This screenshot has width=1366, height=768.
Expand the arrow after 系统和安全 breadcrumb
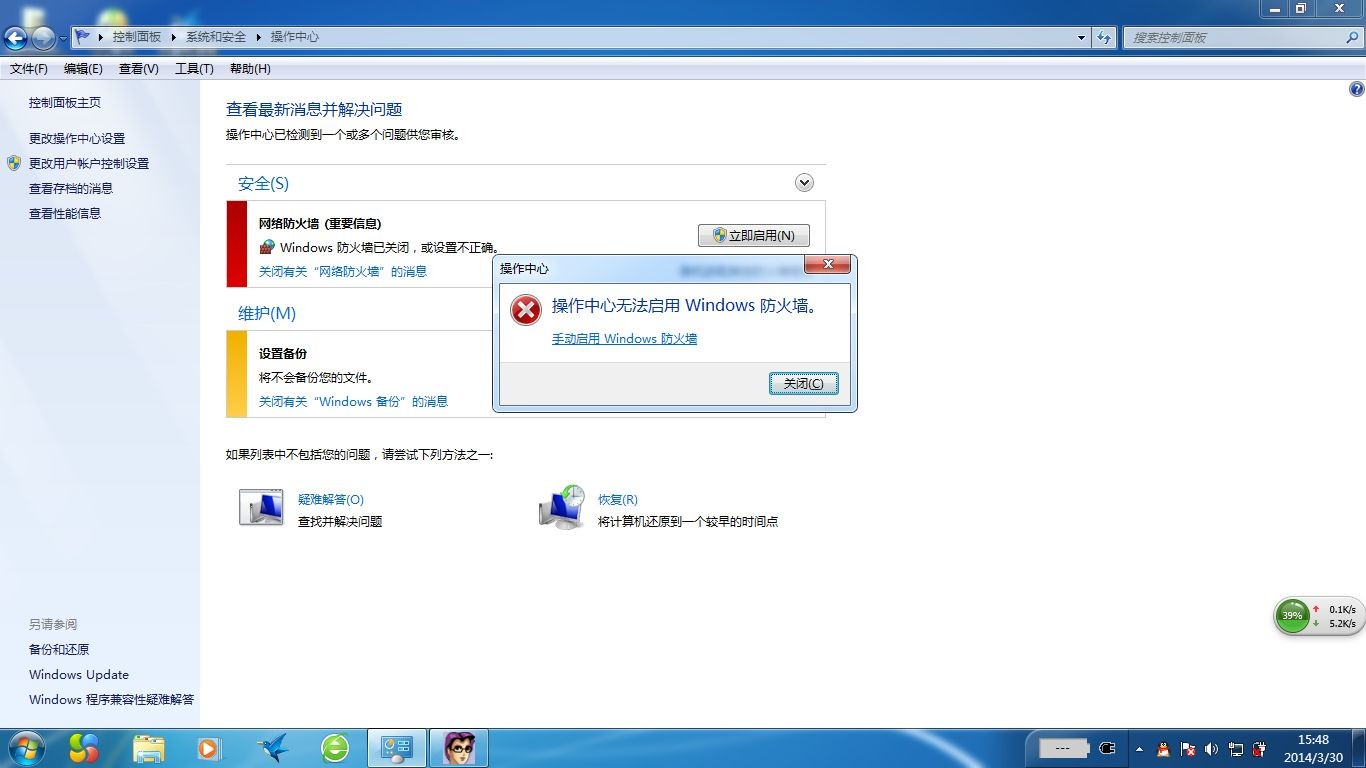coord(259,37)
